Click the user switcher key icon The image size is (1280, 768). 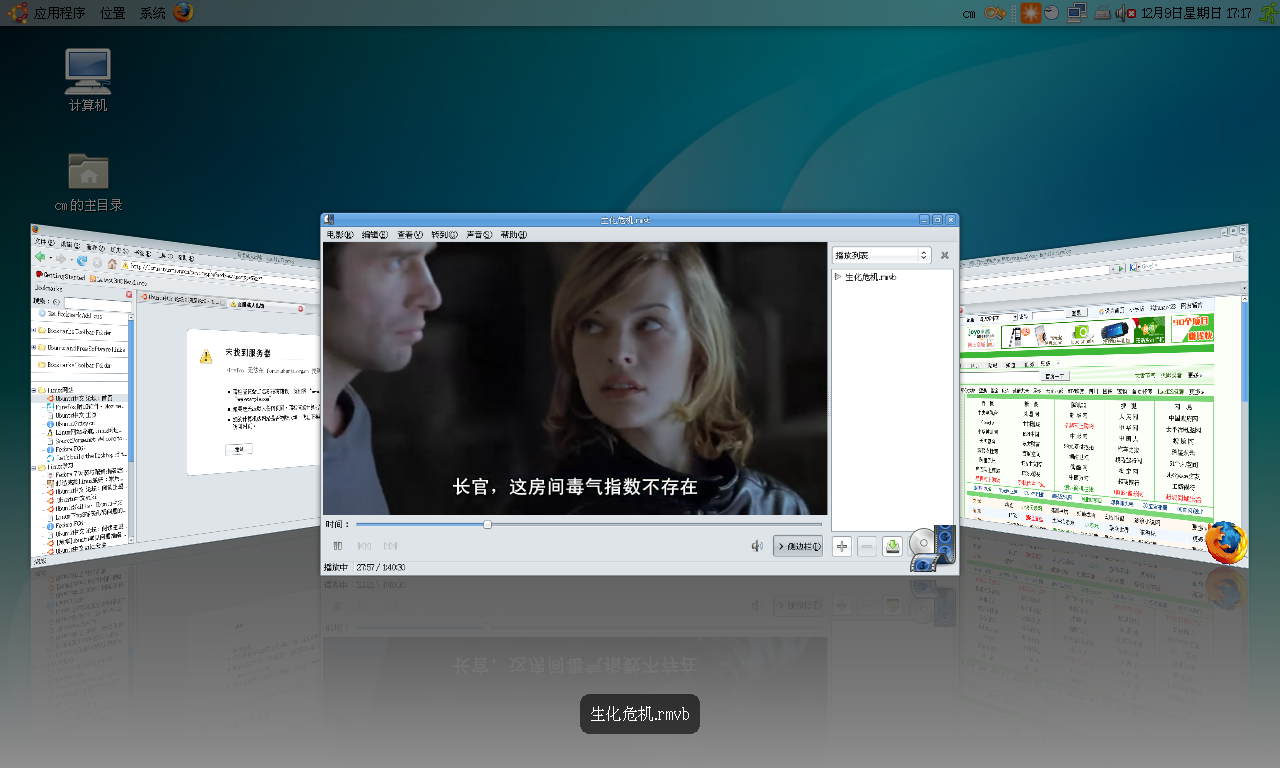[995, 13]
